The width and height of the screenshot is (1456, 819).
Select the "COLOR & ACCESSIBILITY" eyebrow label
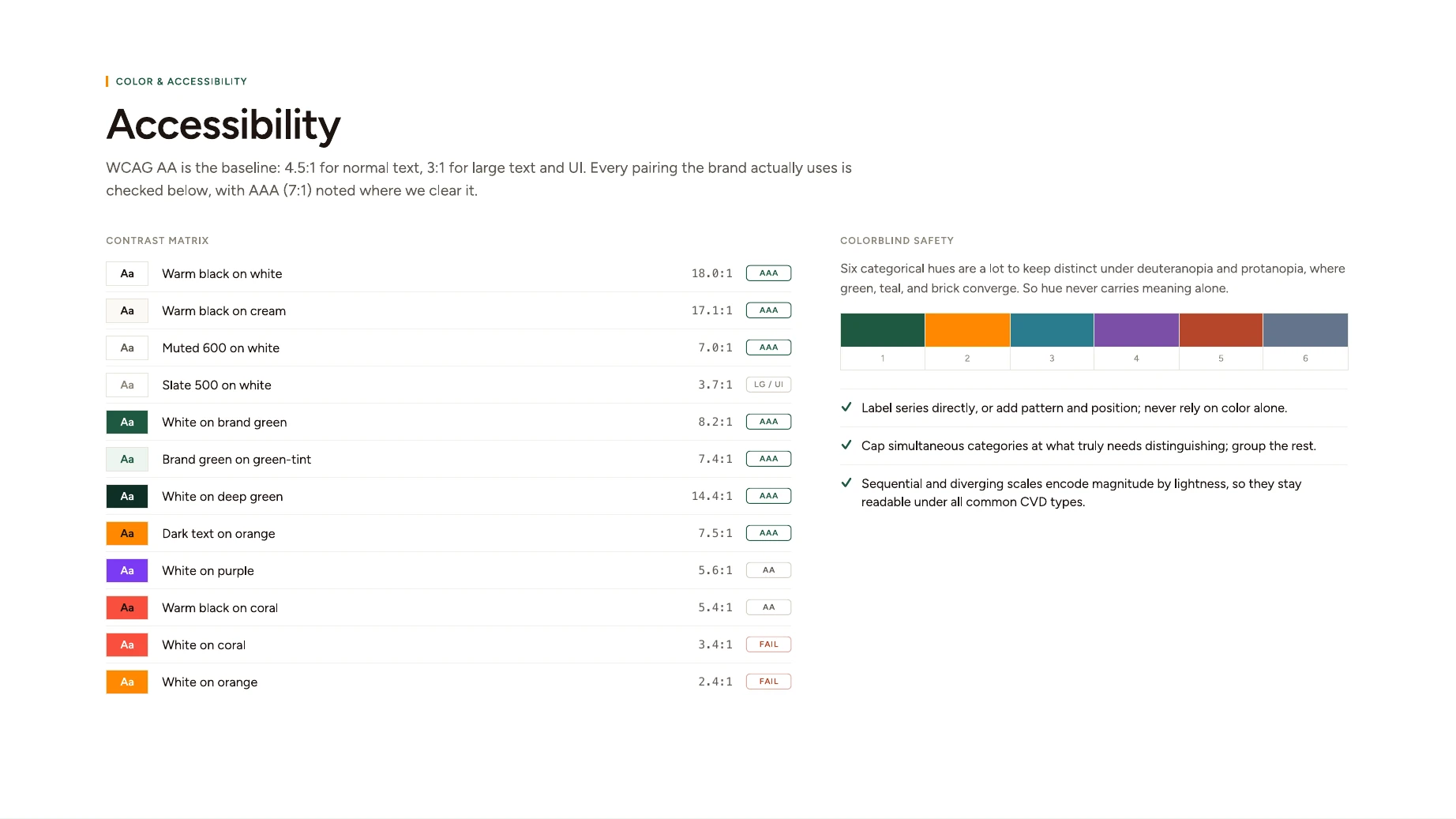click(182, 81)
